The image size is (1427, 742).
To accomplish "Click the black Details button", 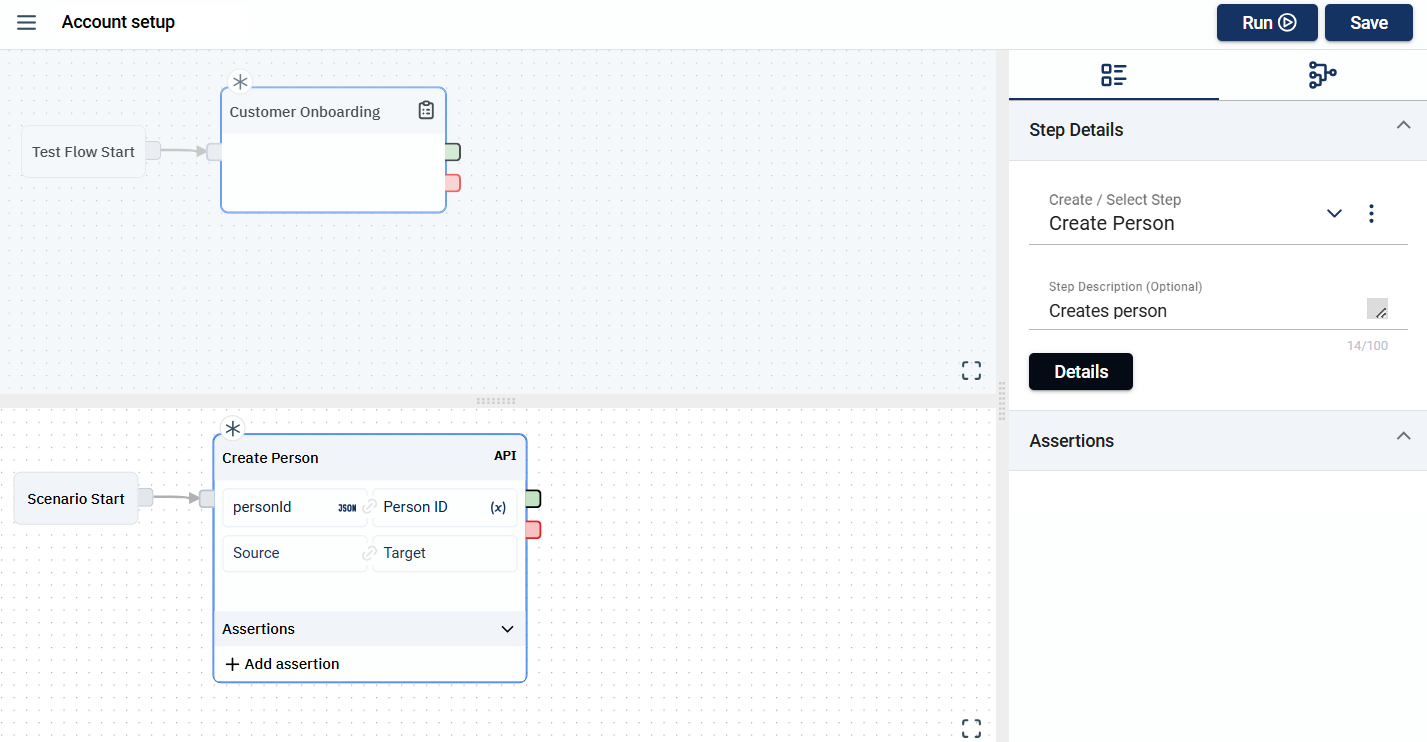I will coord(1081,371).
